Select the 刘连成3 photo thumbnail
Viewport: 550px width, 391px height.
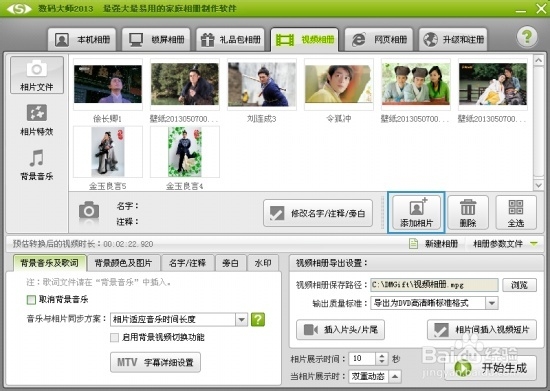click(262, 85)
